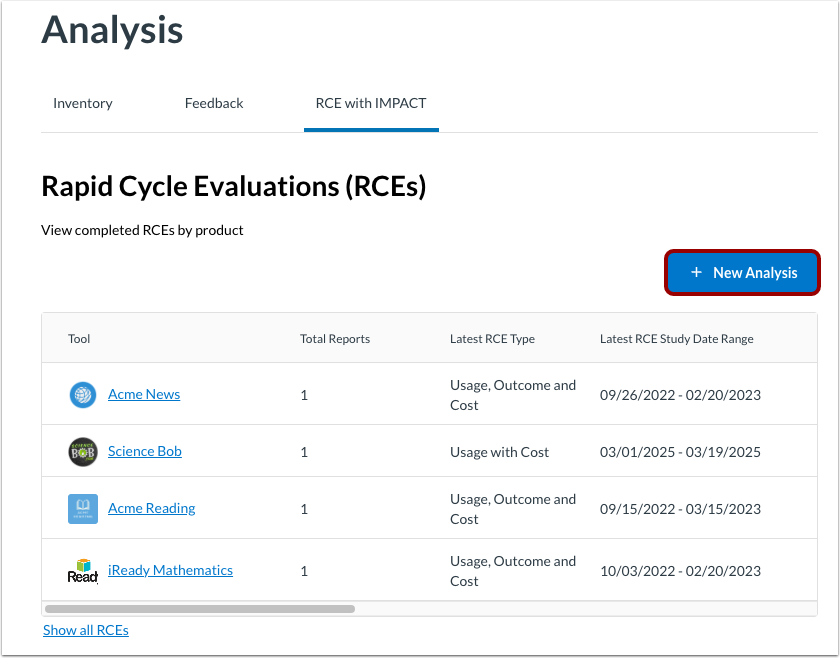This screenshot has width=840, height=658.
Task: Click Acme Reading's Usage, Outcome and Cost cell
Action: (x=513, y=509)
